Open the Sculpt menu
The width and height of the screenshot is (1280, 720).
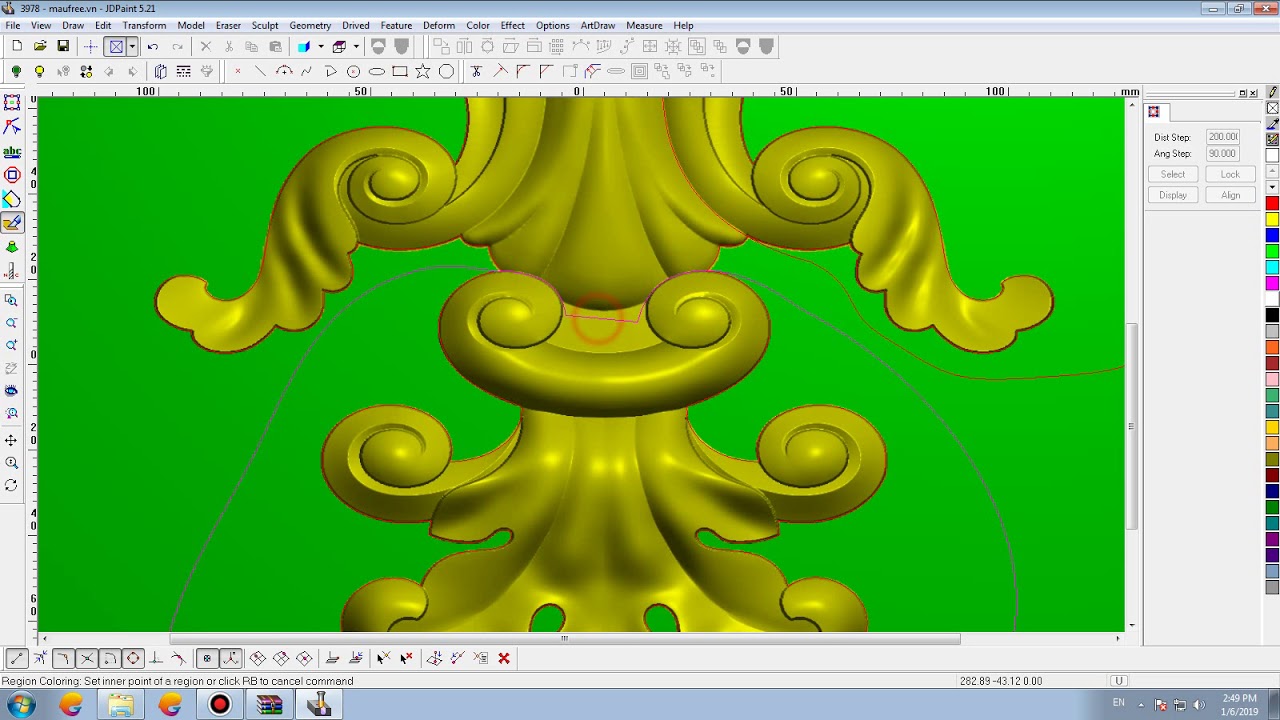click(265, 25)
